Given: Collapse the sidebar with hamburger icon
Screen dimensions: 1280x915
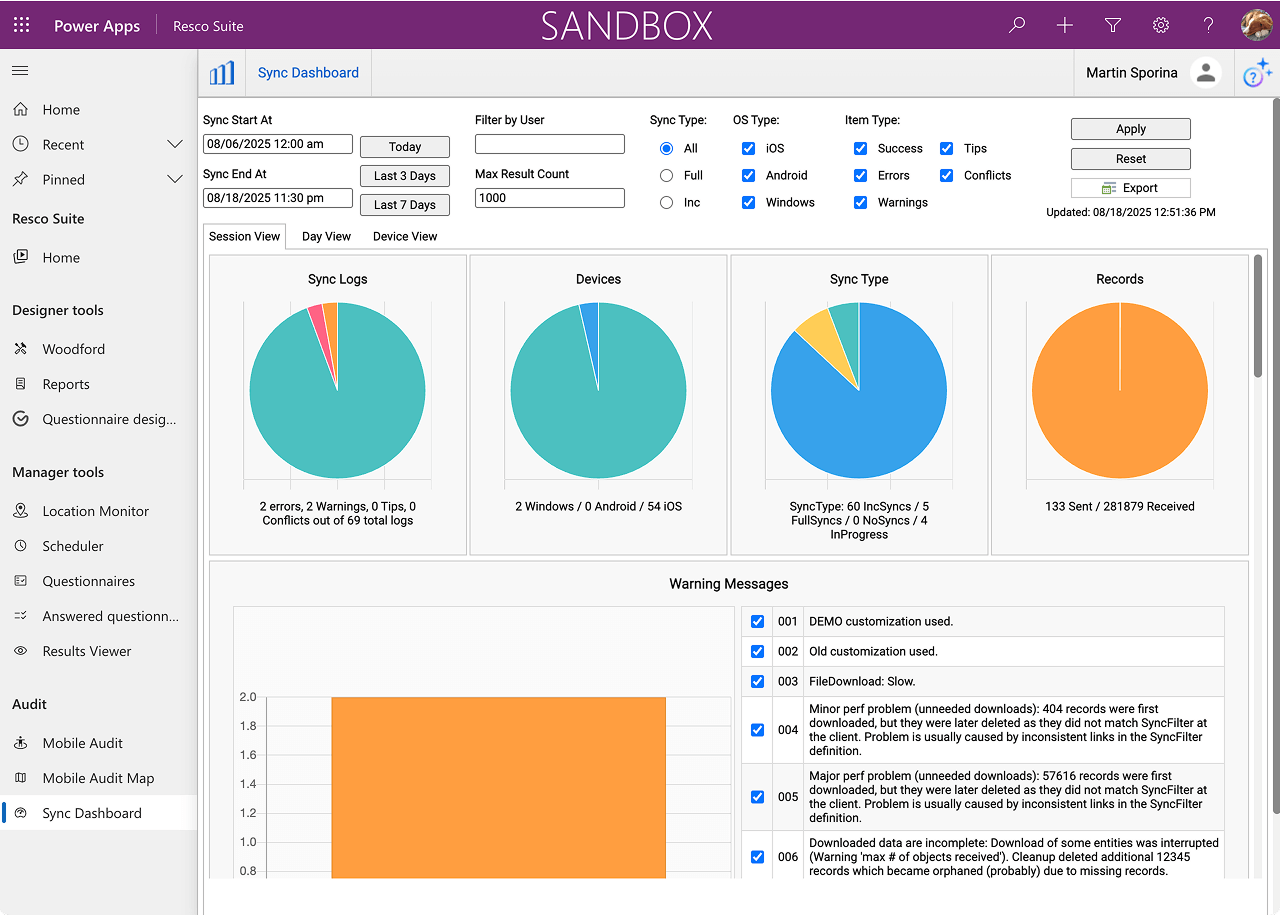Looking at the screenshot, I should click(20, 71).
